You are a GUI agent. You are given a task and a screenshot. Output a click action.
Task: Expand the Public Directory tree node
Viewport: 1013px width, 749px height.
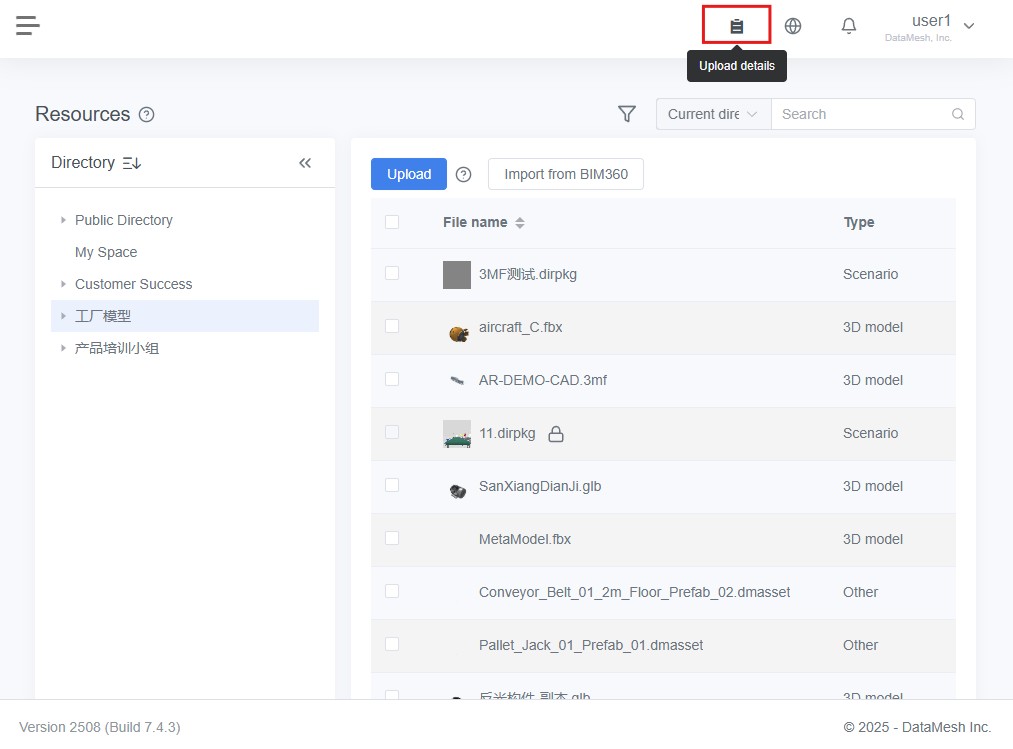tap(63, 220)
